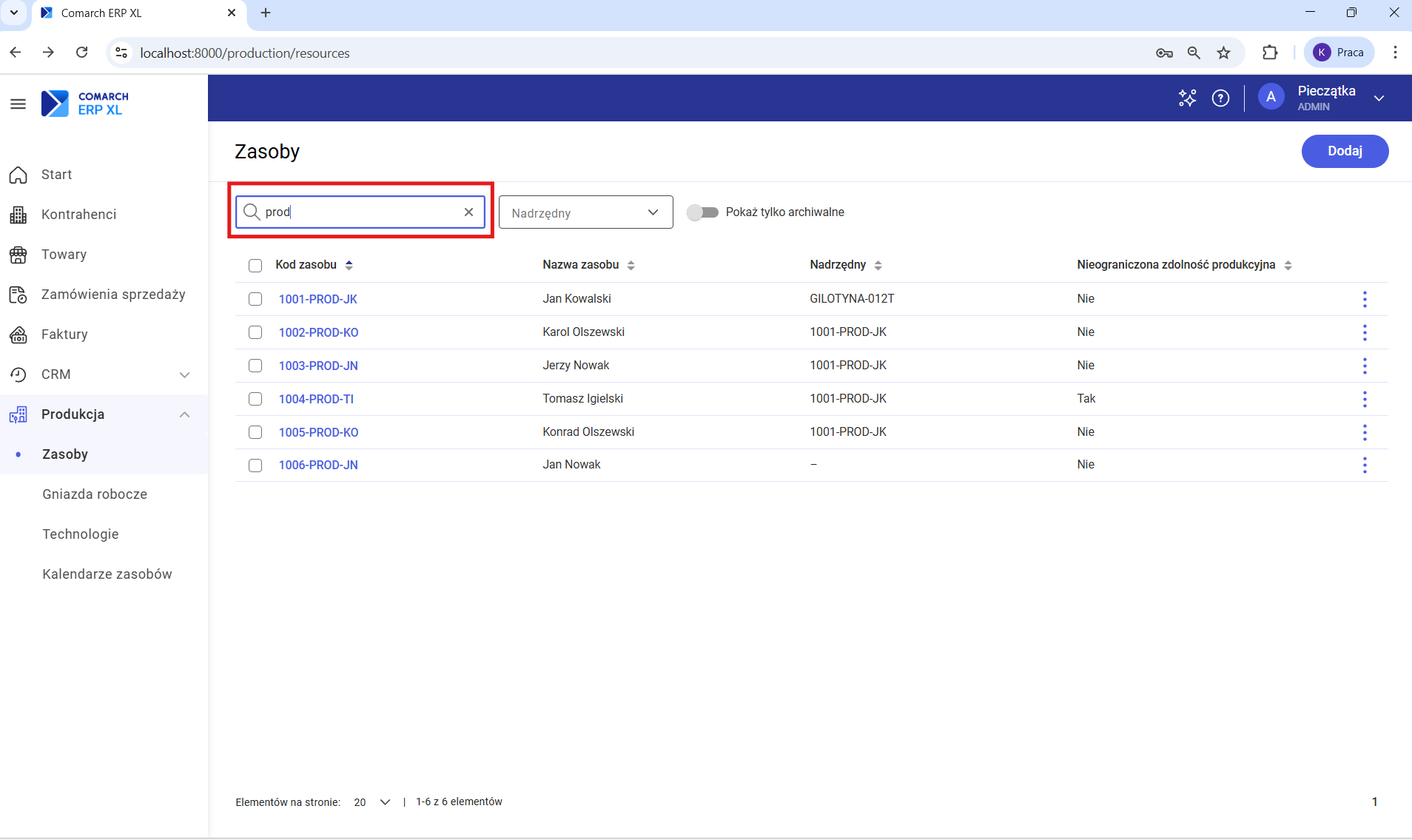Viewport: 1412px width, 840px height.
Task: Toggle Pokaż tylko archiwalne switch
Action: point(702,212)
